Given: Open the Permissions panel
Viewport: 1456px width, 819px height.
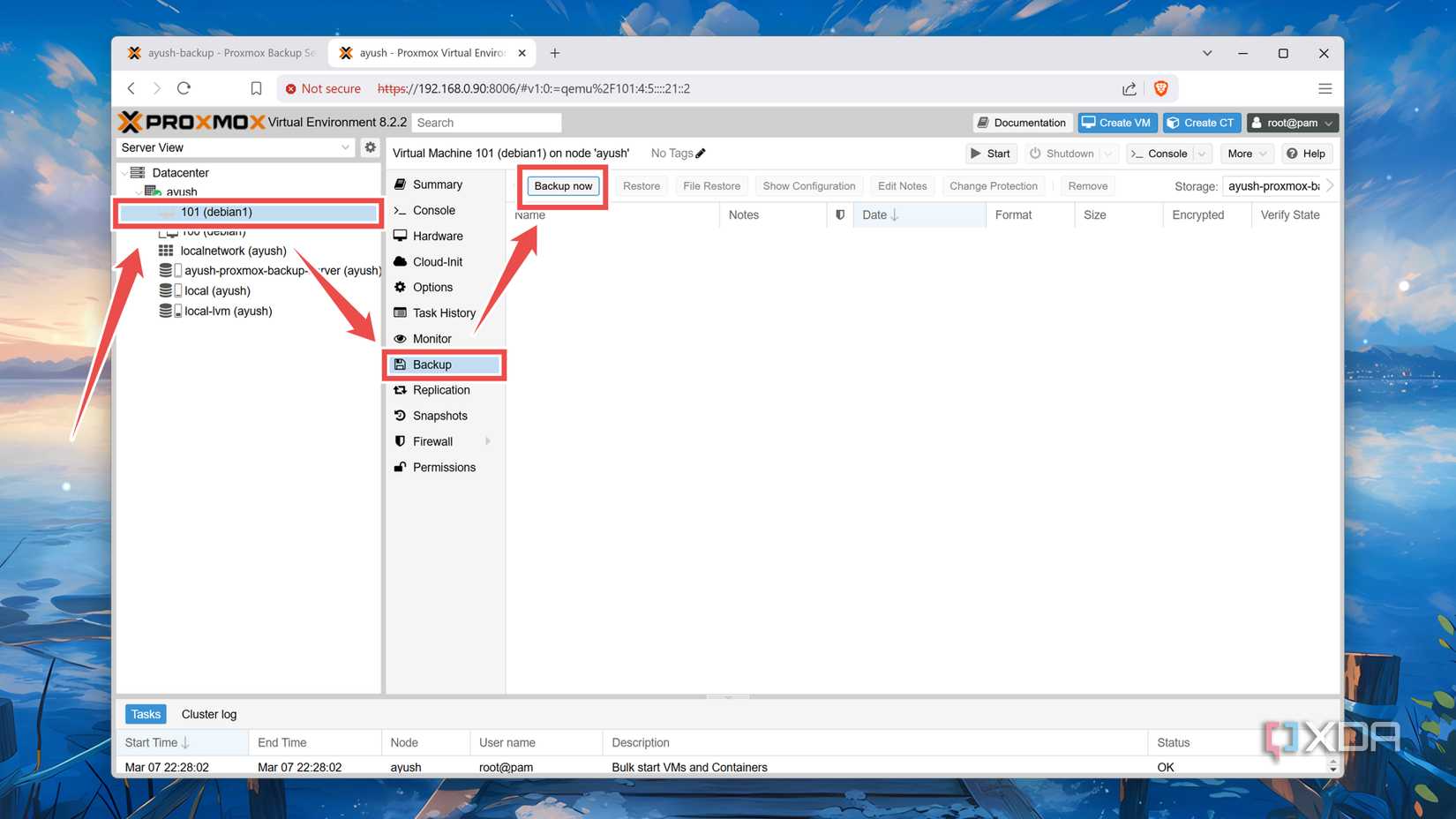Looking at the screenshot, I should pyautogui.click(x=443, y=467).
